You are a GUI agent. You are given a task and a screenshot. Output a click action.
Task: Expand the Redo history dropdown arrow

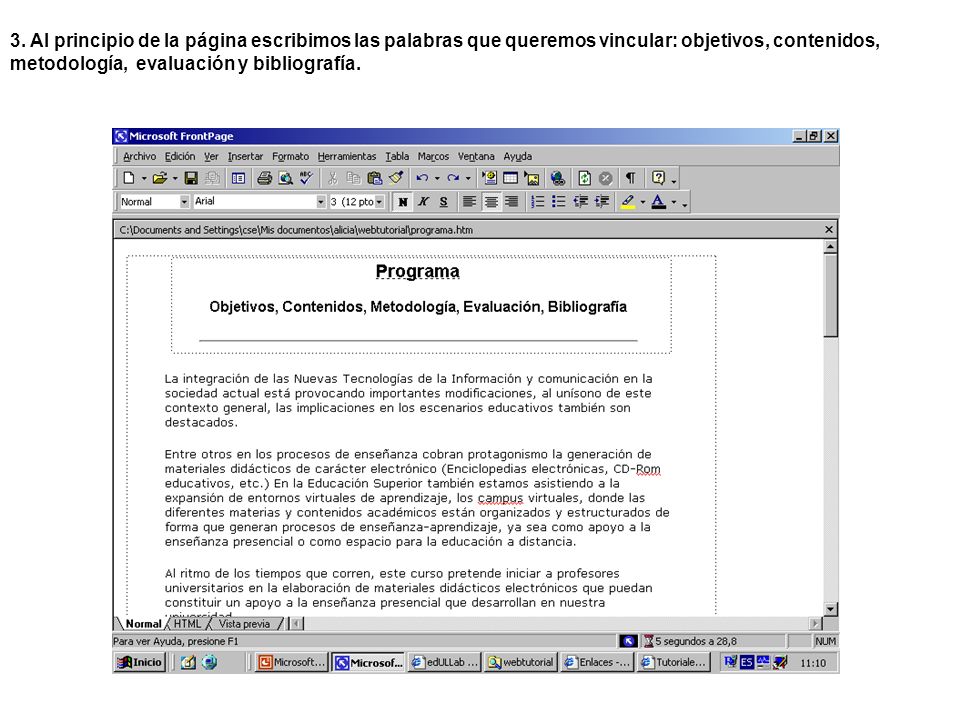pos(468,178)
